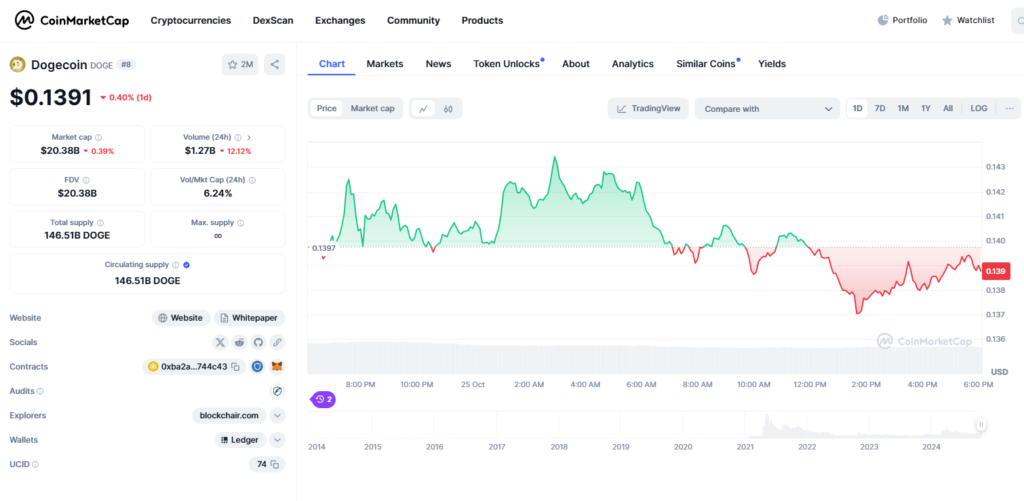Expand the Explorers list chevron

click(x=277, y=415)
